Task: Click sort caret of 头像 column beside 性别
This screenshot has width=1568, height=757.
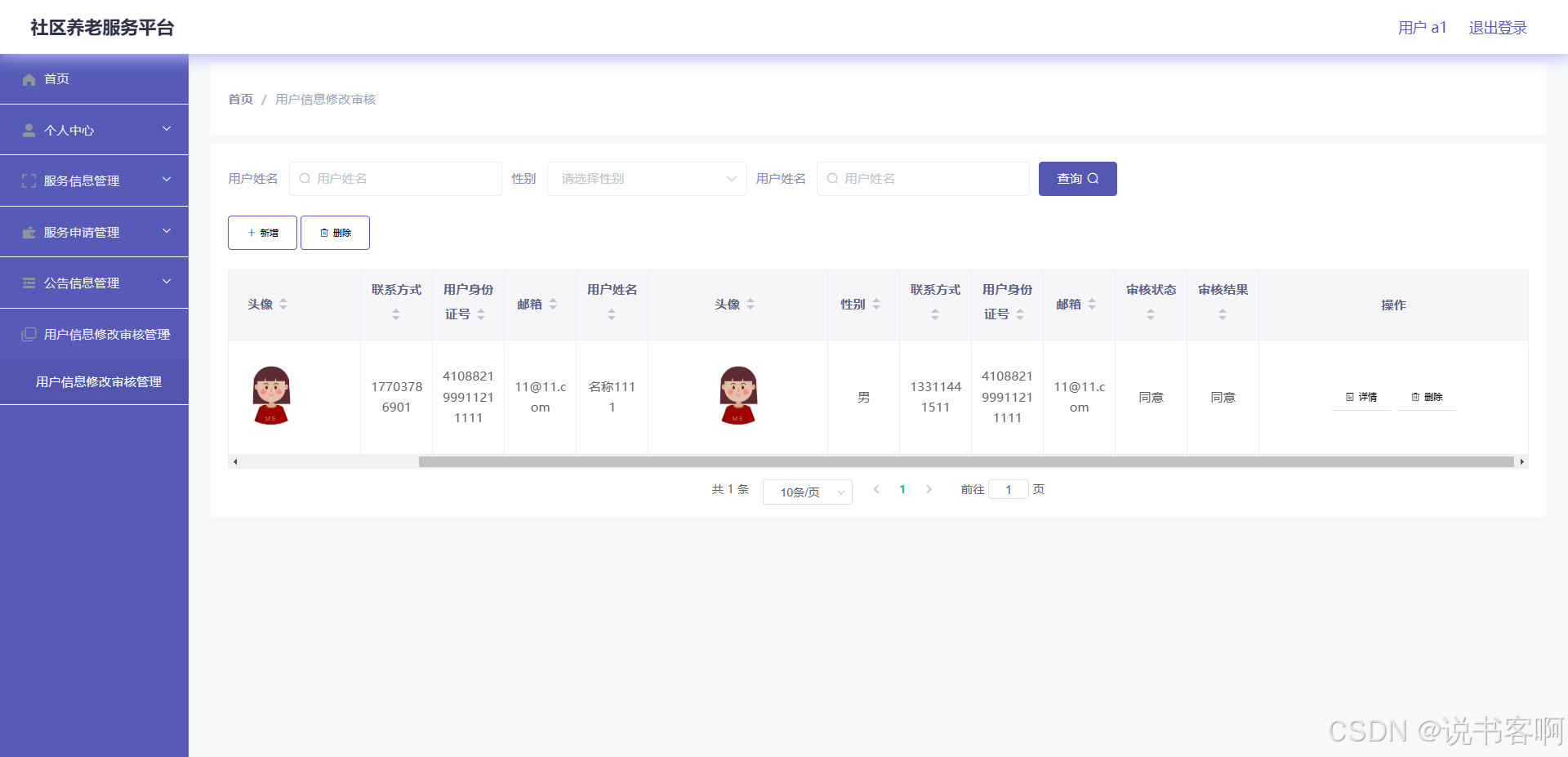Action: coord(751,304)
